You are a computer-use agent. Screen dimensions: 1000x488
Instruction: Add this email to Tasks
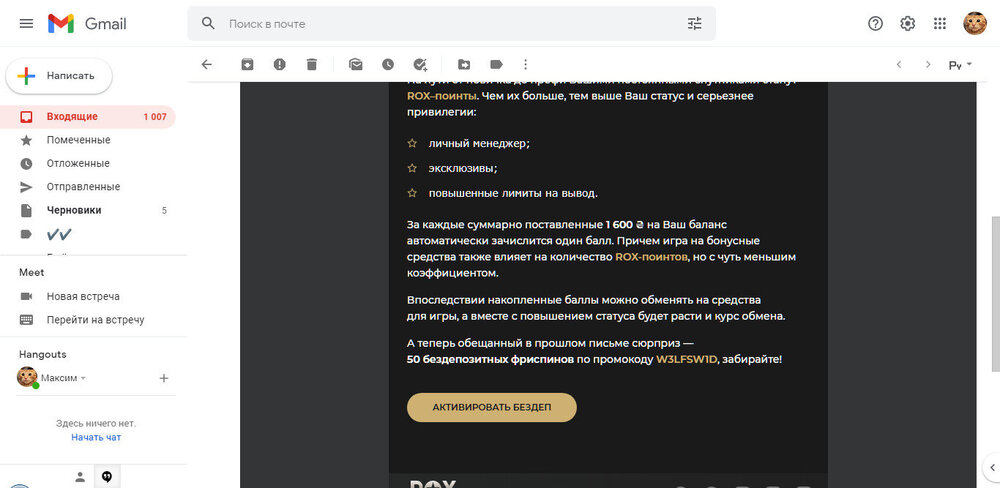click(420, 64)
